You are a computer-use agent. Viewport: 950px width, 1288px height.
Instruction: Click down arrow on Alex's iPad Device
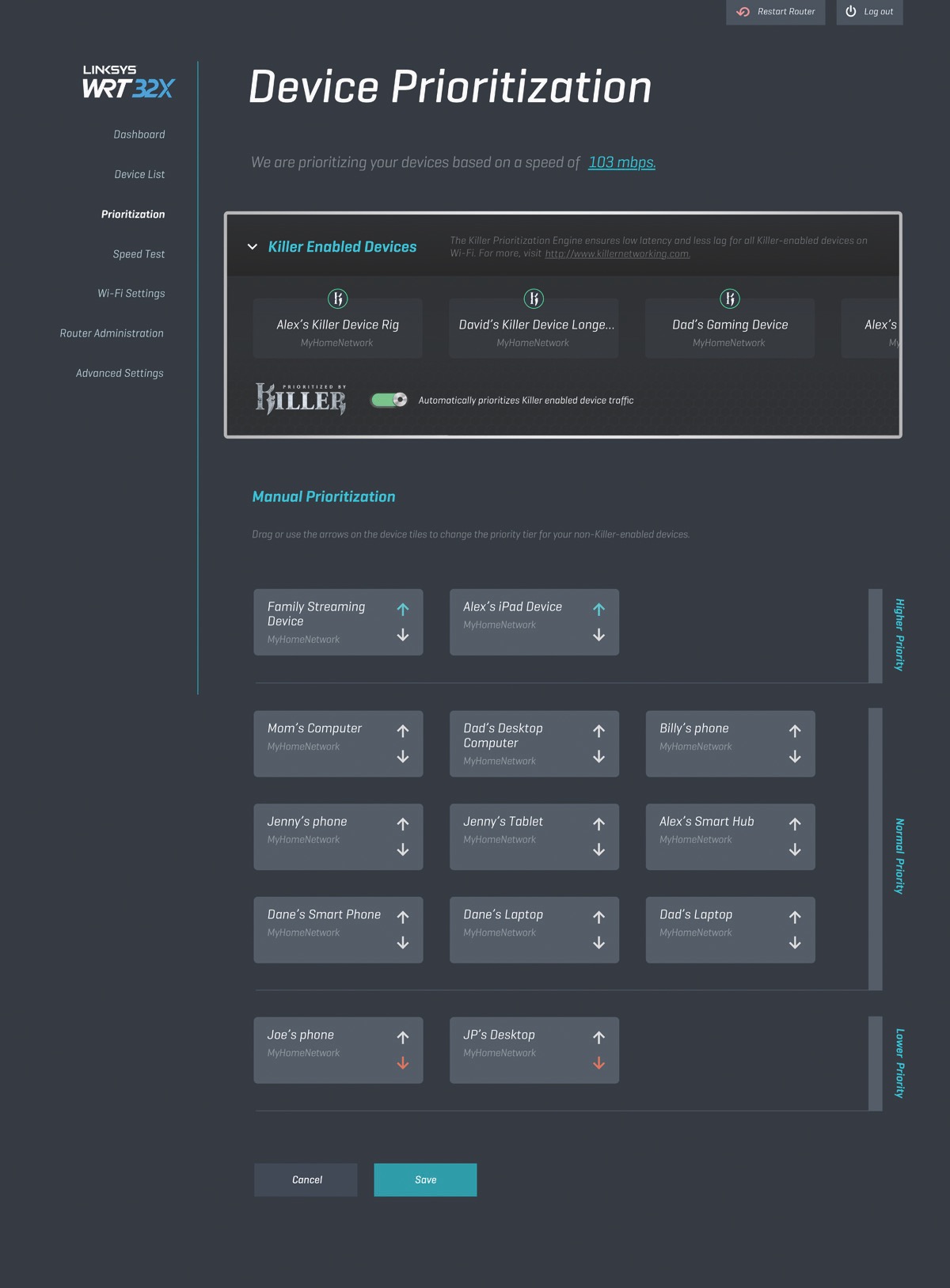point(598,635)
